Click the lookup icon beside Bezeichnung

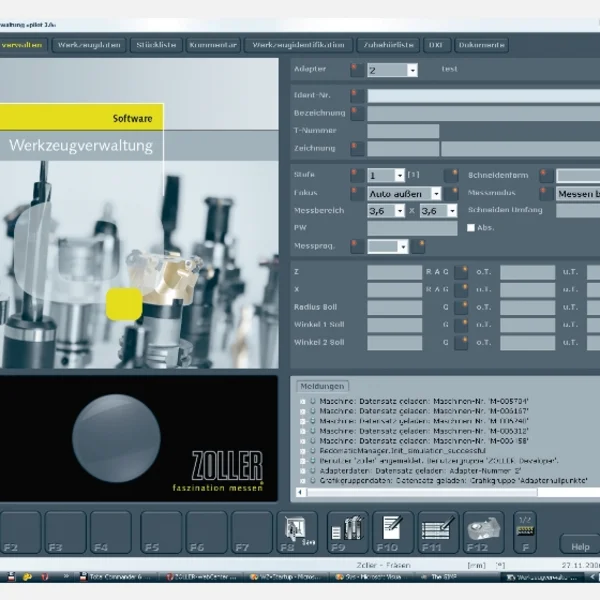point(356,113)
